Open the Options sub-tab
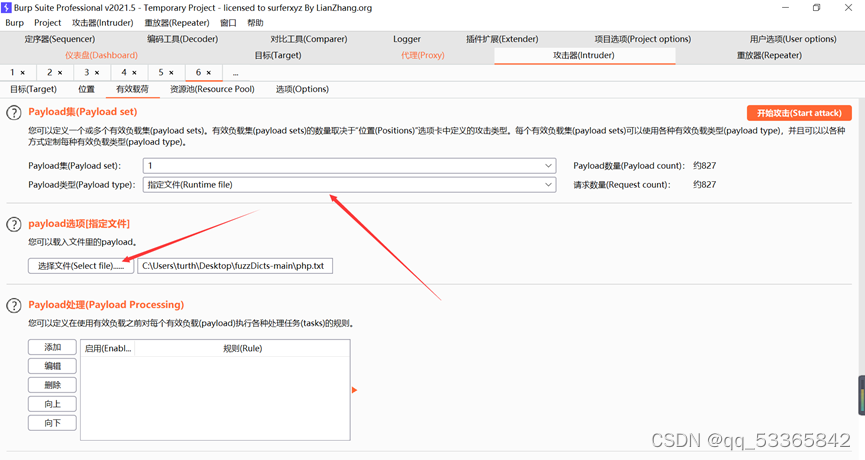Image resolution: width=865 pixels, height=460 pixels. pos(302,89)
